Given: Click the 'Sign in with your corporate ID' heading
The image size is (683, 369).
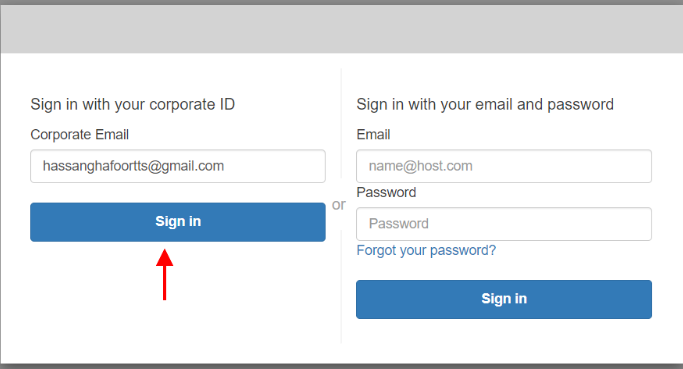Looking at the screenshot, I should 132,105.
